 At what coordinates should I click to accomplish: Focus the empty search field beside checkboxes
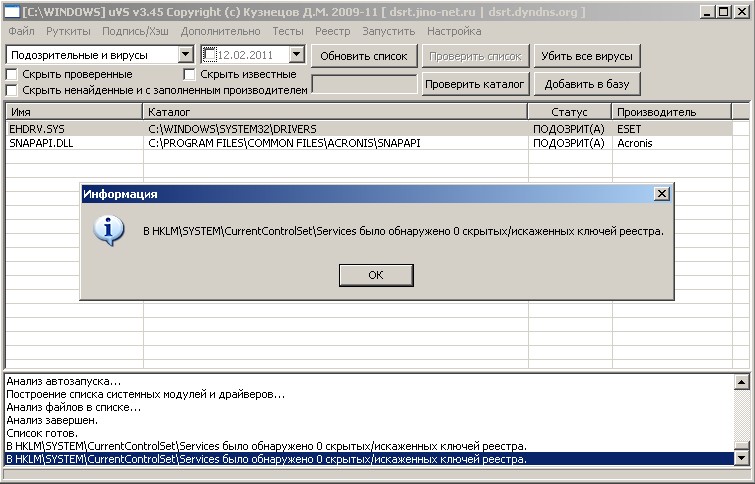coord(364,84)
